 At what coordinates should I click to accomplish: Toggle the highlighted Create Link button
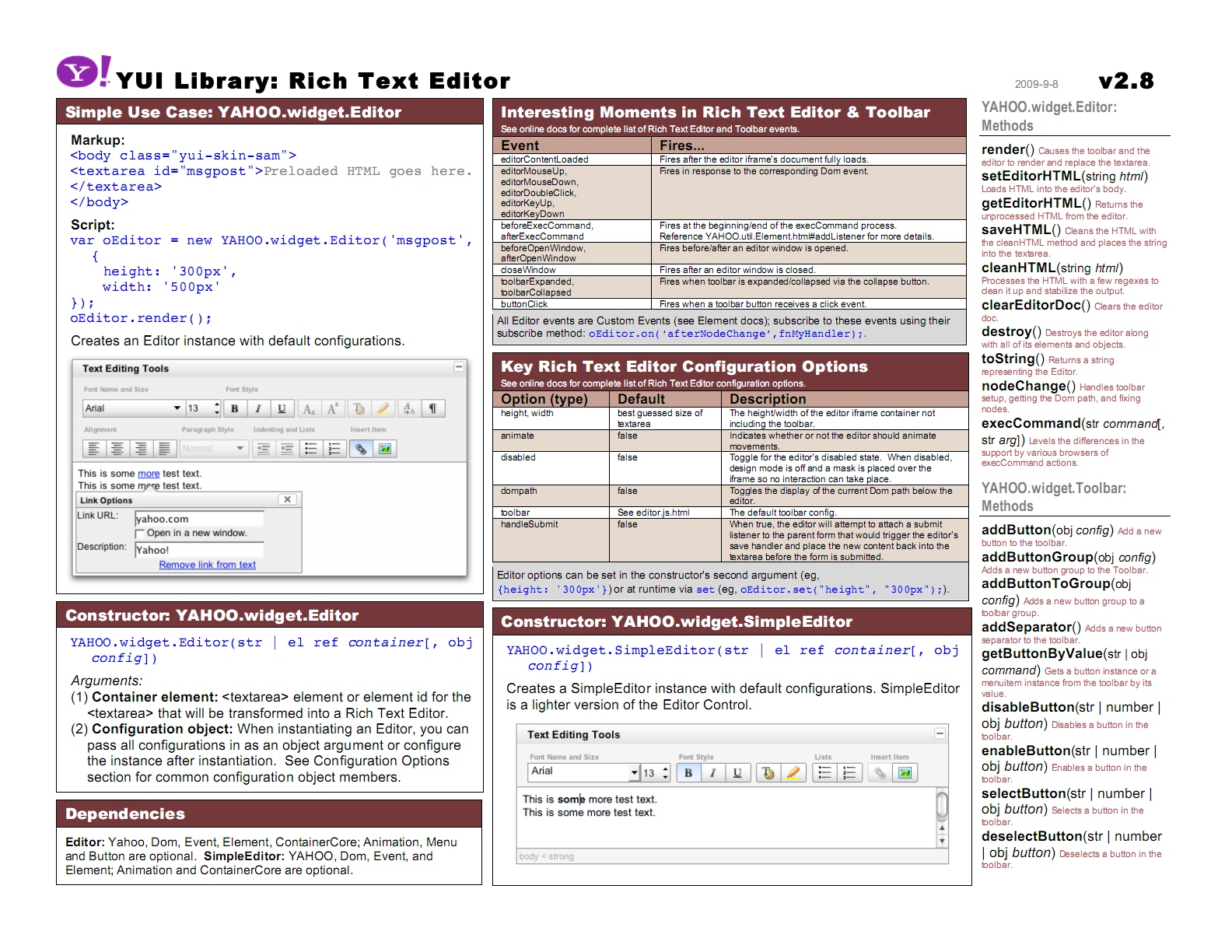pyautogui.click(x=361, y=449)
